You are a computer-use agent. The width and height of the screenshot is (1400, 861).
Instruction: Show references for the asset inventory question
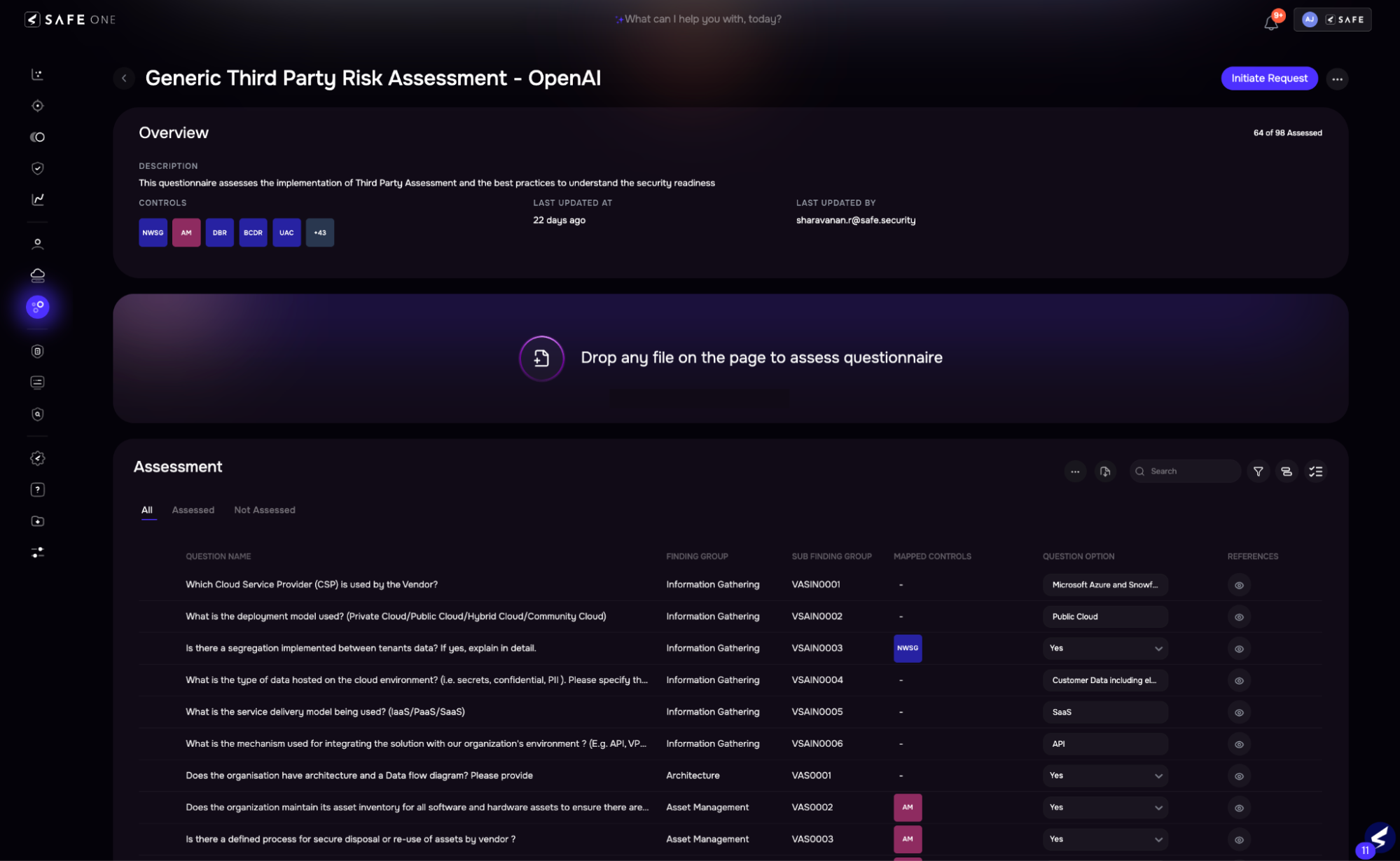[x=1239, y=807]
